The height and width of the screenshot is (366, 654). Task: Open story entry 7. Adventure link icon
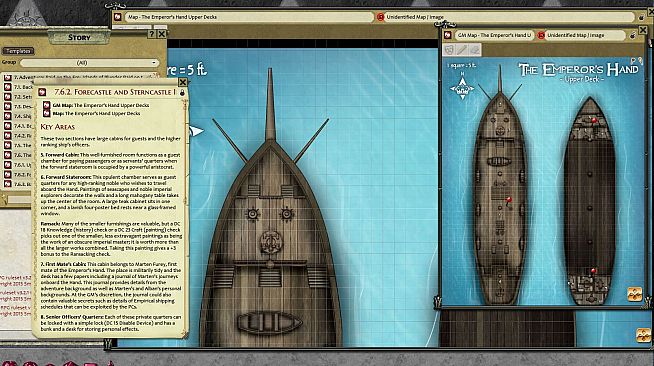coord(8,78)
